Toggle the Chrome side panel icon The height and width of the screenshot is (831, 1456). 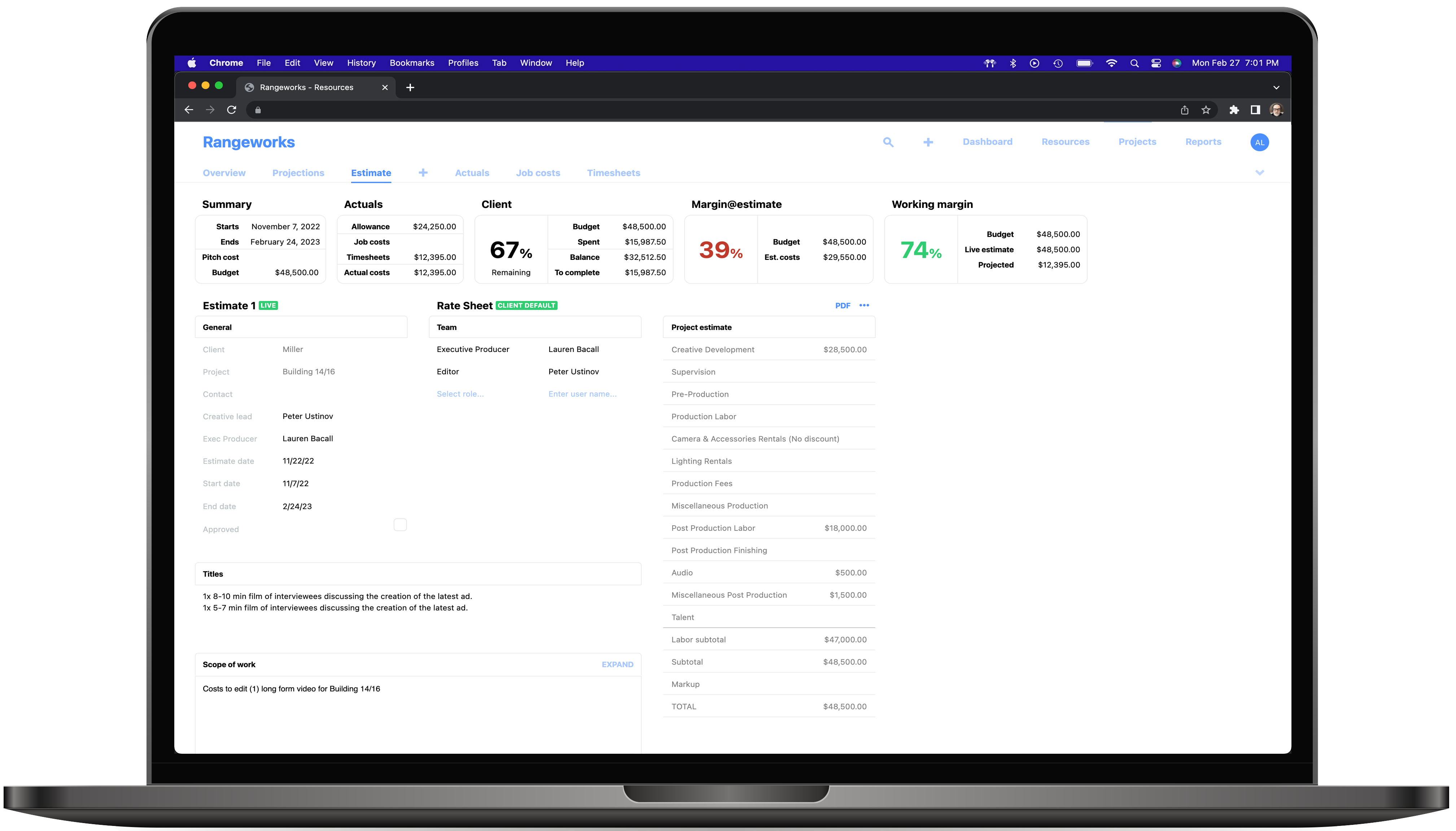[1255, 110]
